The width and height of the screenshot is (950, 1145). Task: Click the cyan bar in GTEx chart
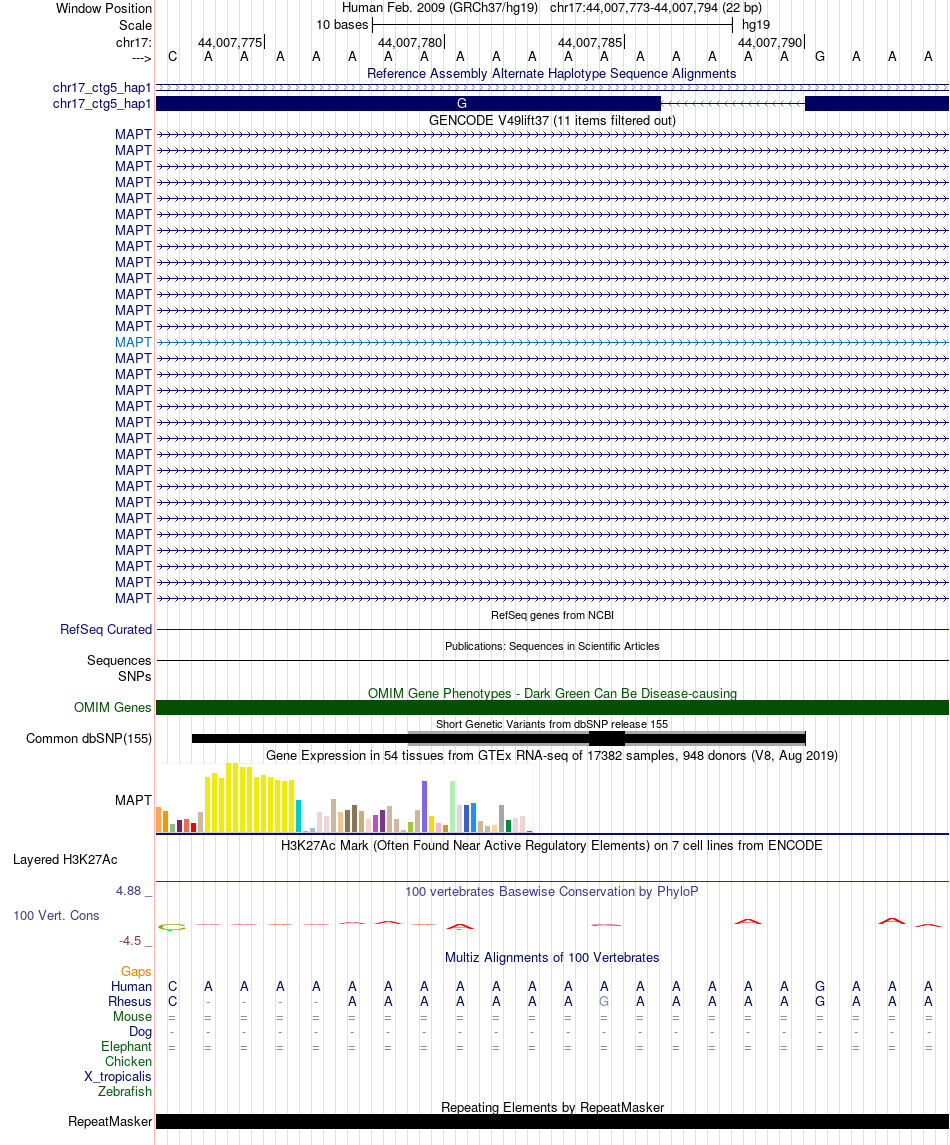click(298, 816)
